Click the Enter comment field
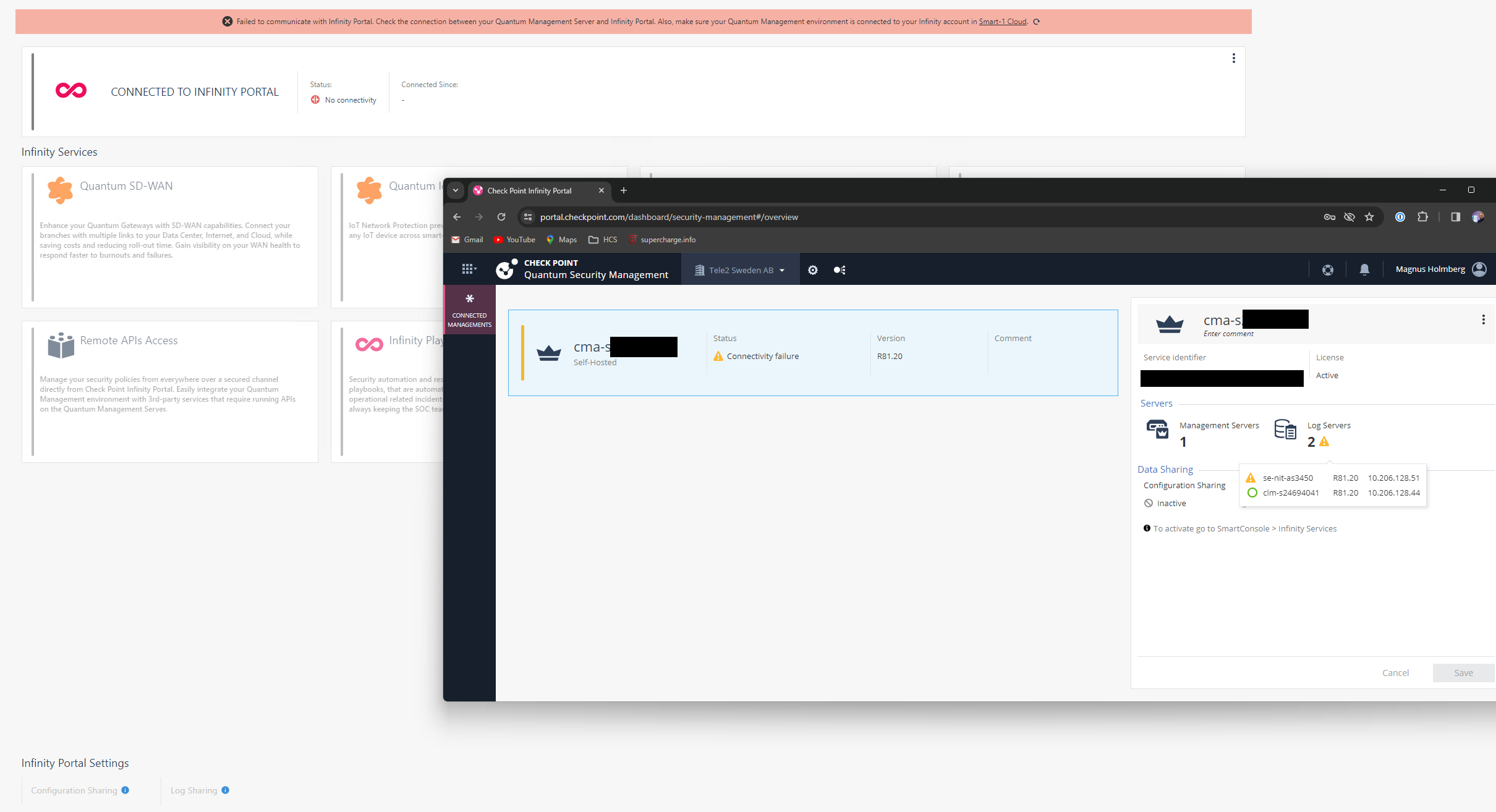The width and height of the screenshot is (1496, 812). pos(1228,334)
